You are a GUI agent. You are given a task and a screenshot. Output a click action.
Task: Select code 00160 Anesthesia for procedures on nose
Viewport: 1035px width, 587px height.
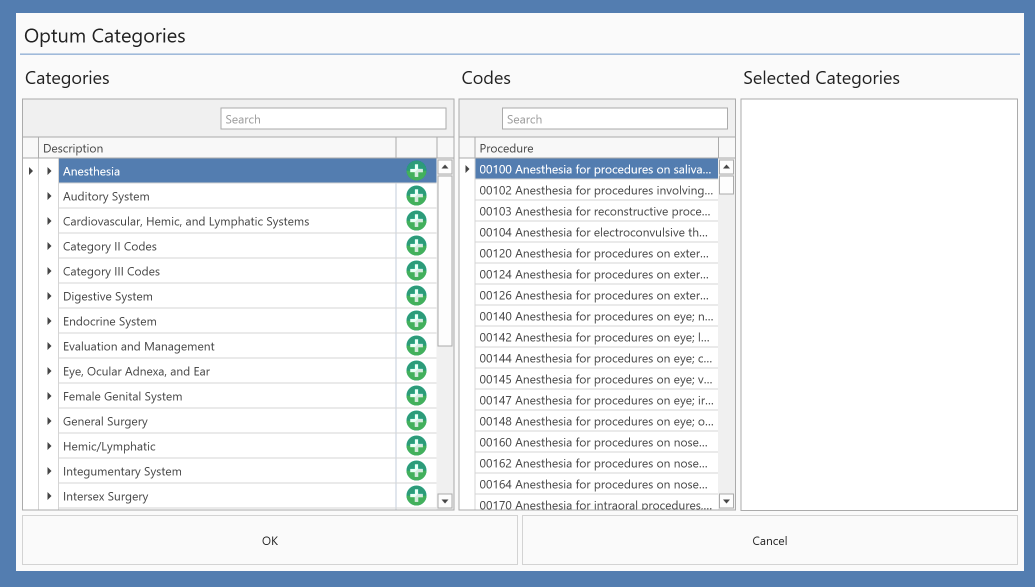pos(597,442)
